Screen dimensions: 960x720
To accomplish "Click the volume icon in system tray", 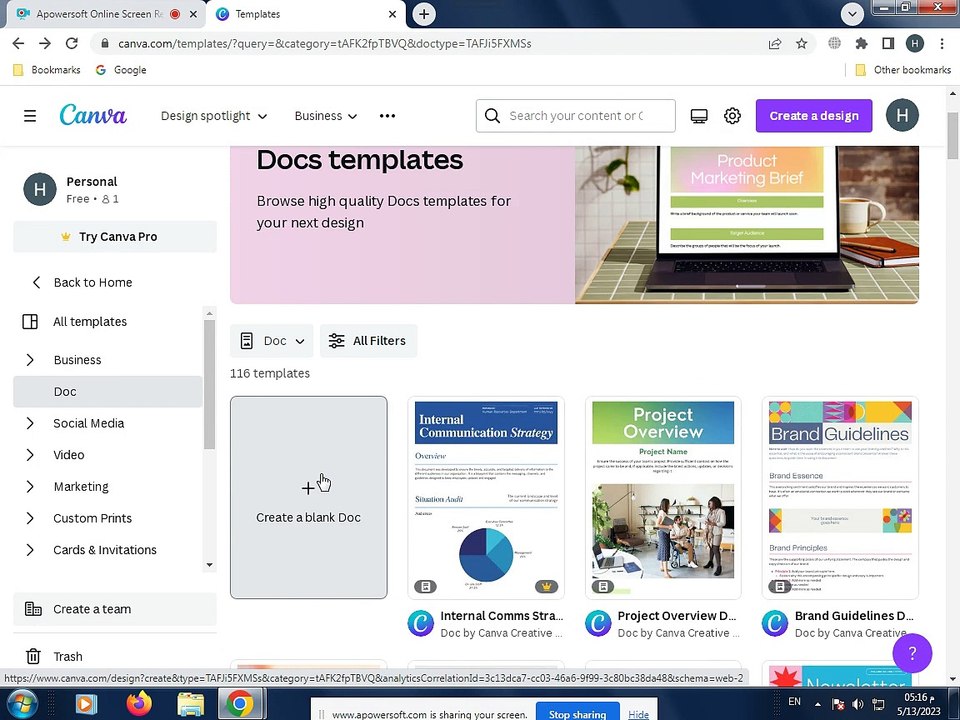I will point(858,705).
